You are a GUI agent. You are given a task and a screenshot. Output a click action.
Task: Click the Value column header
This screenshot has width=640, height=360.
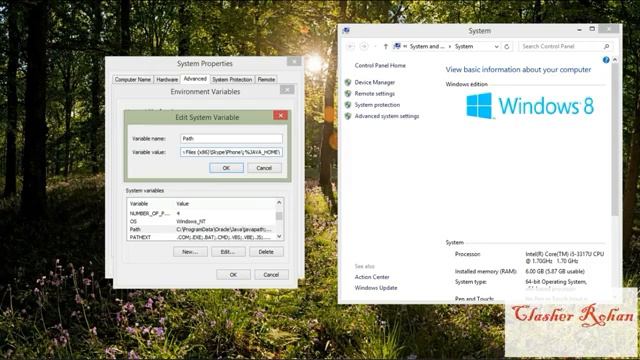(x=225, y=203)
